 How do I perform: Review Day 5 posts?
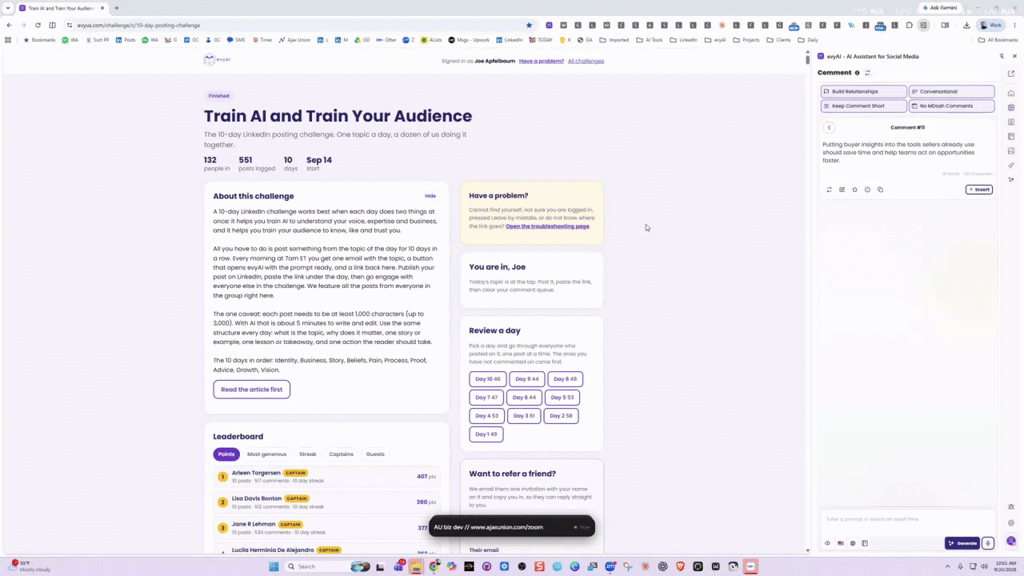point(562,397)
